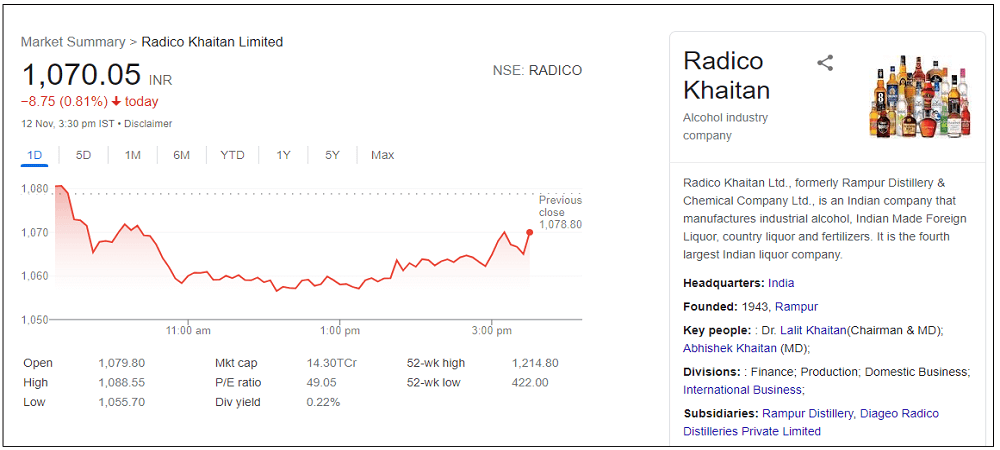Click the 52-wk high value 1,214.80

(535, 363)
